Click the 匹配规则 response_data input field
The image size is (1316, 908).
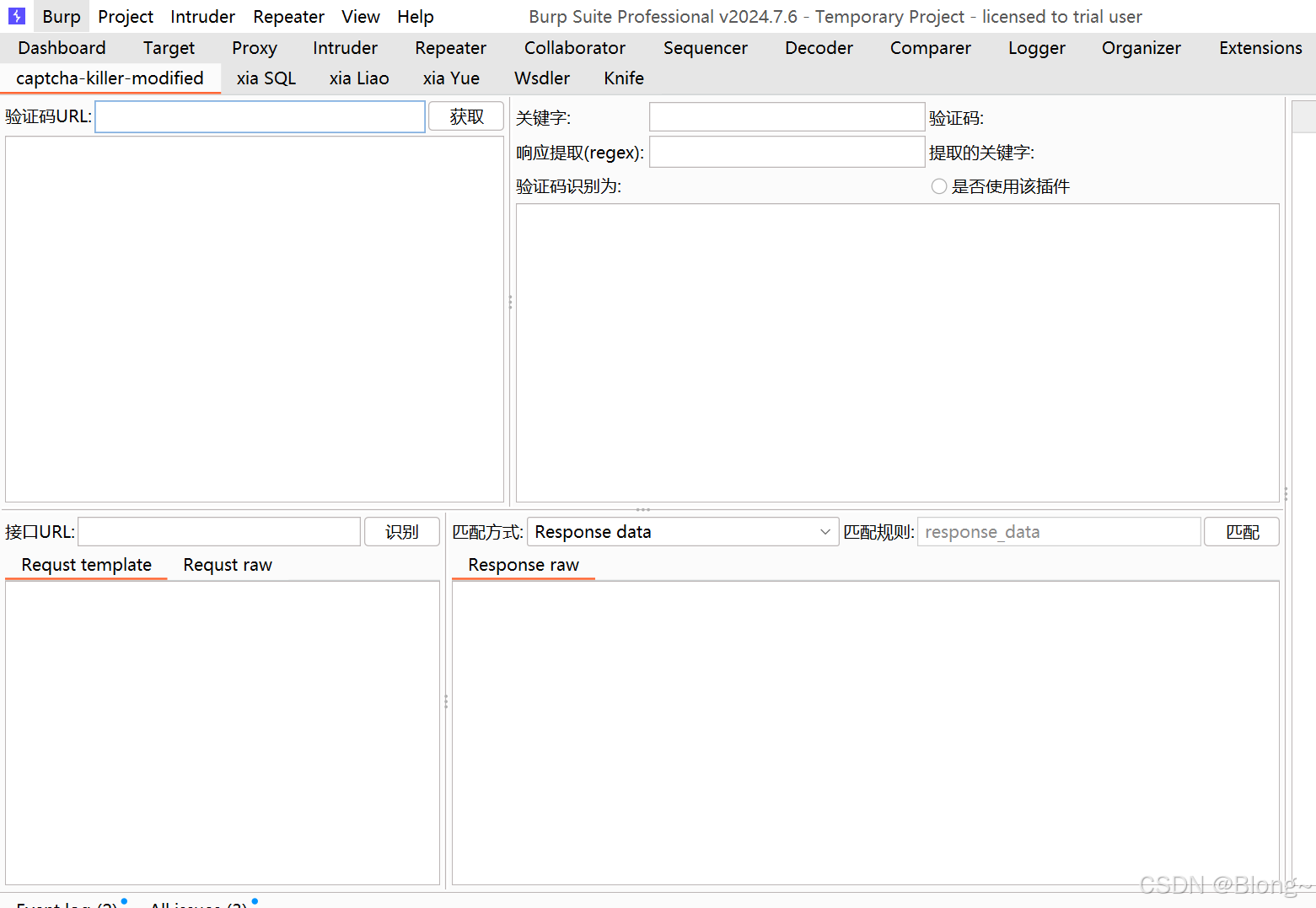point(1059,532)
